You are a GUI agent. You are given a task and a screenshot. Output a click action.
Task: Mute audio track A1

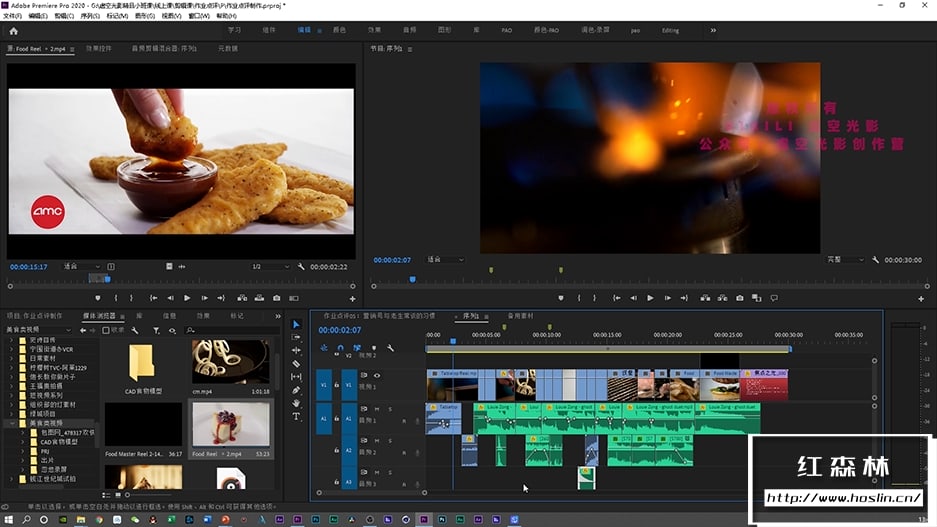click(377, 409)
